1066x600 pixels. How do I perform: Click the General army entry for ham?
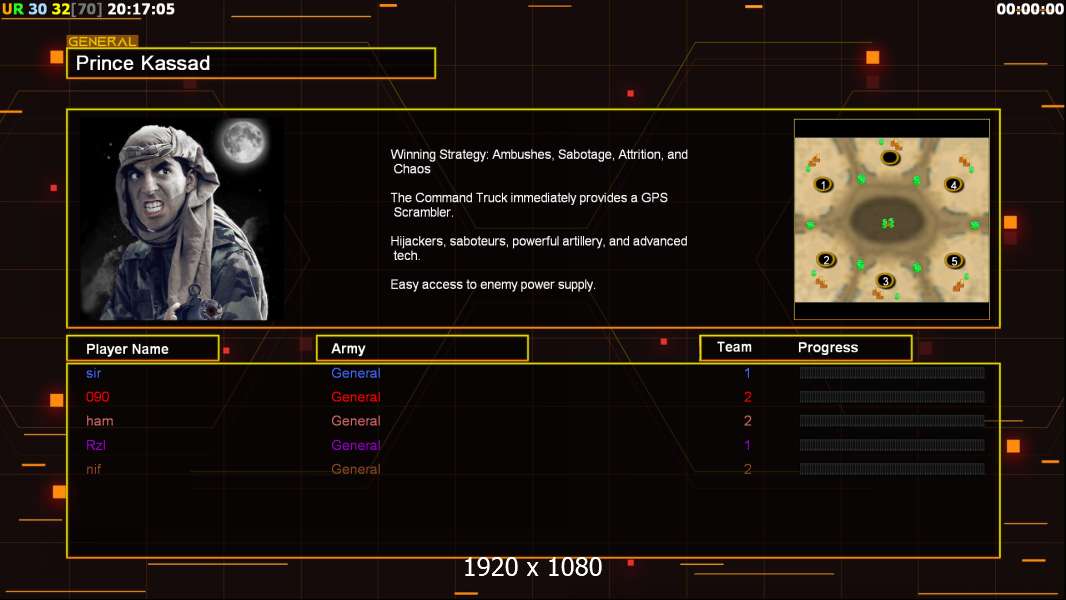356,421
